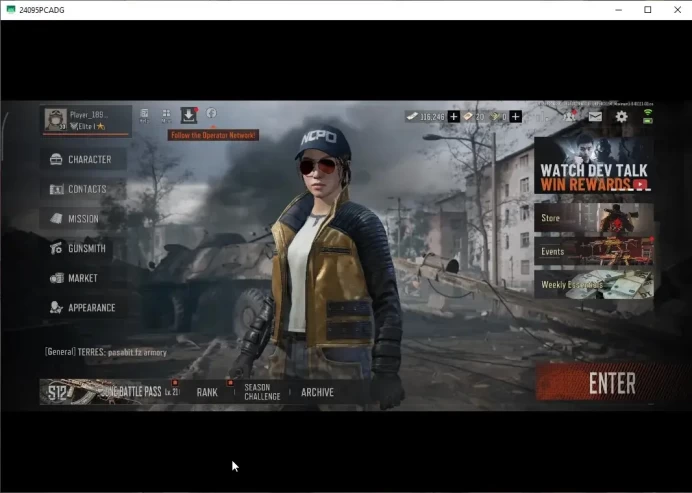Open the Weekly Essentials banner
This screenshot has height=493, width=692.
(x=594, y=285)
